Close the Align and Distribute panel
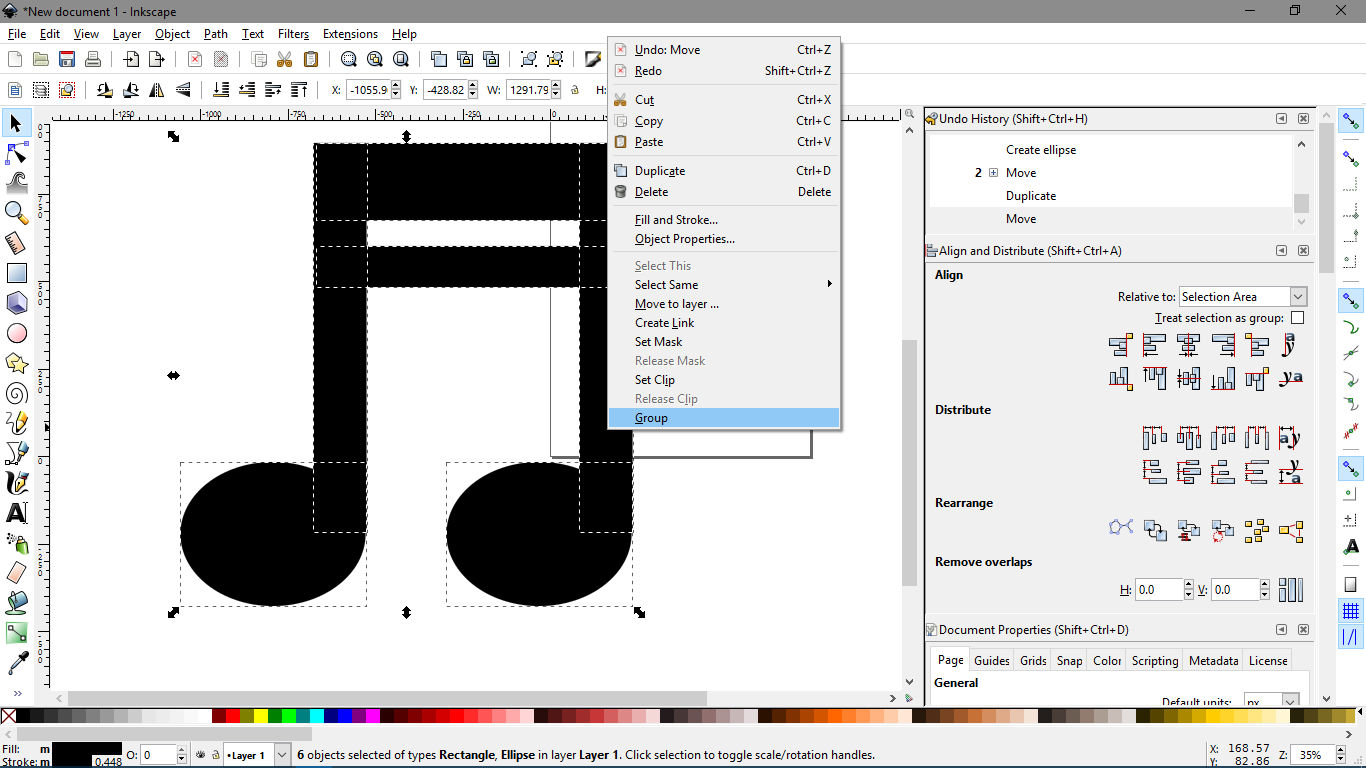1366x768 pixels. [x=1303, y=251]
